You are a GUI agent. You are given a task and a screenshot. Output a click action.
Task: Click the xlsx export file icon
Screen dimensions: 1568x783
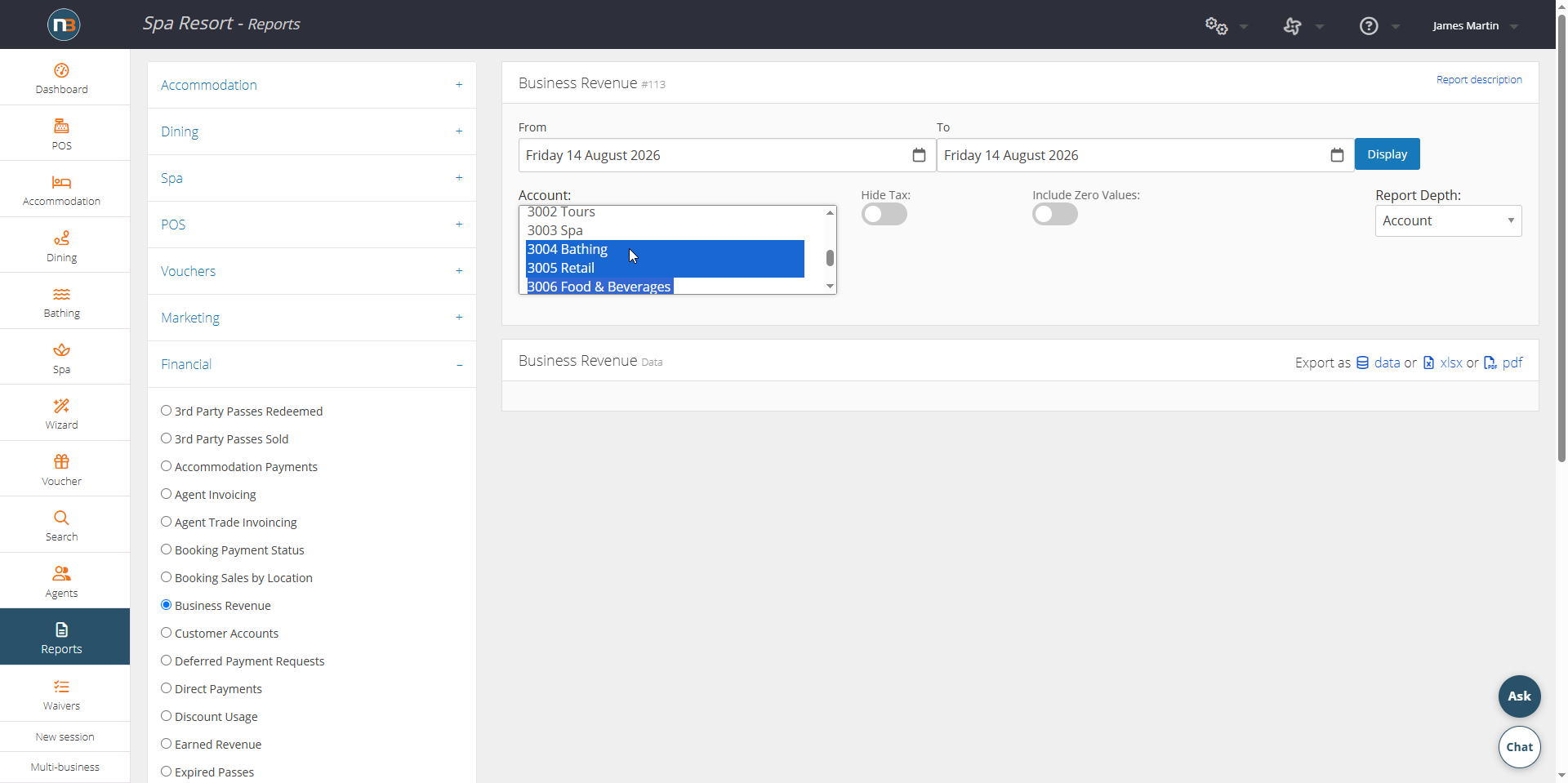(x=1428, y=363)
